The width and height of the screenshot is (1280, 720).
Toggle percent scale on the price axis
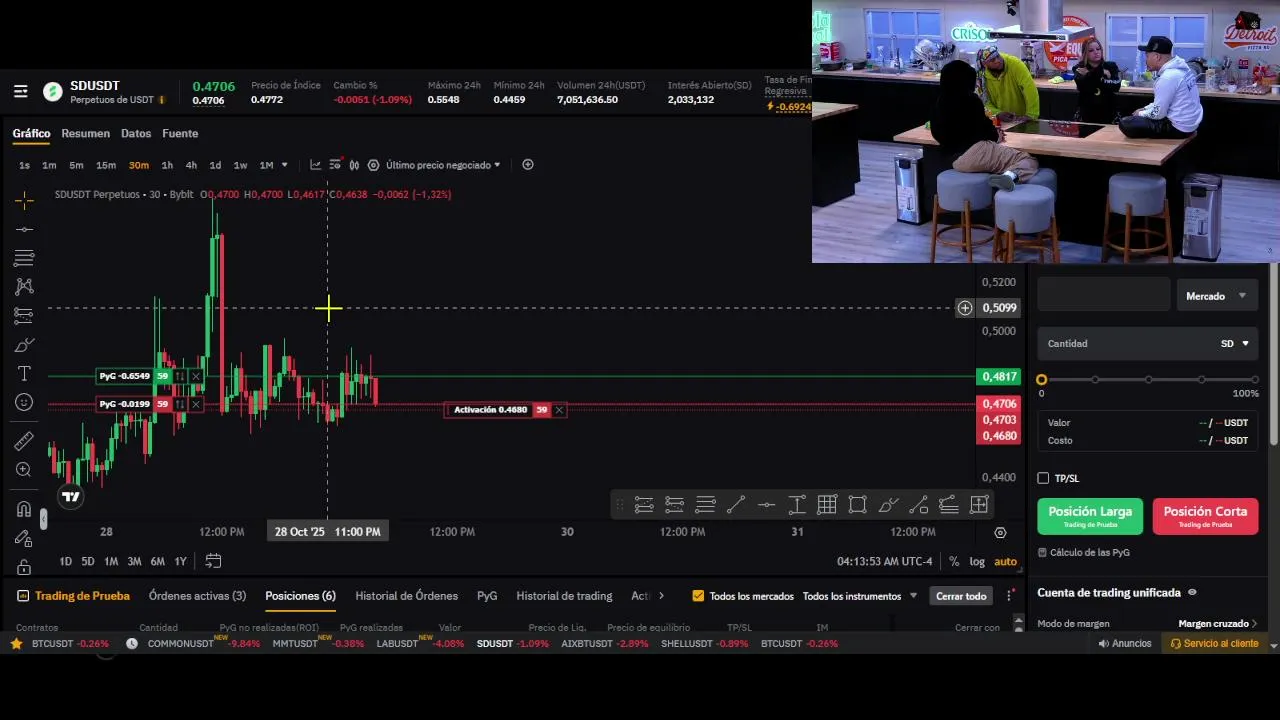954,561
